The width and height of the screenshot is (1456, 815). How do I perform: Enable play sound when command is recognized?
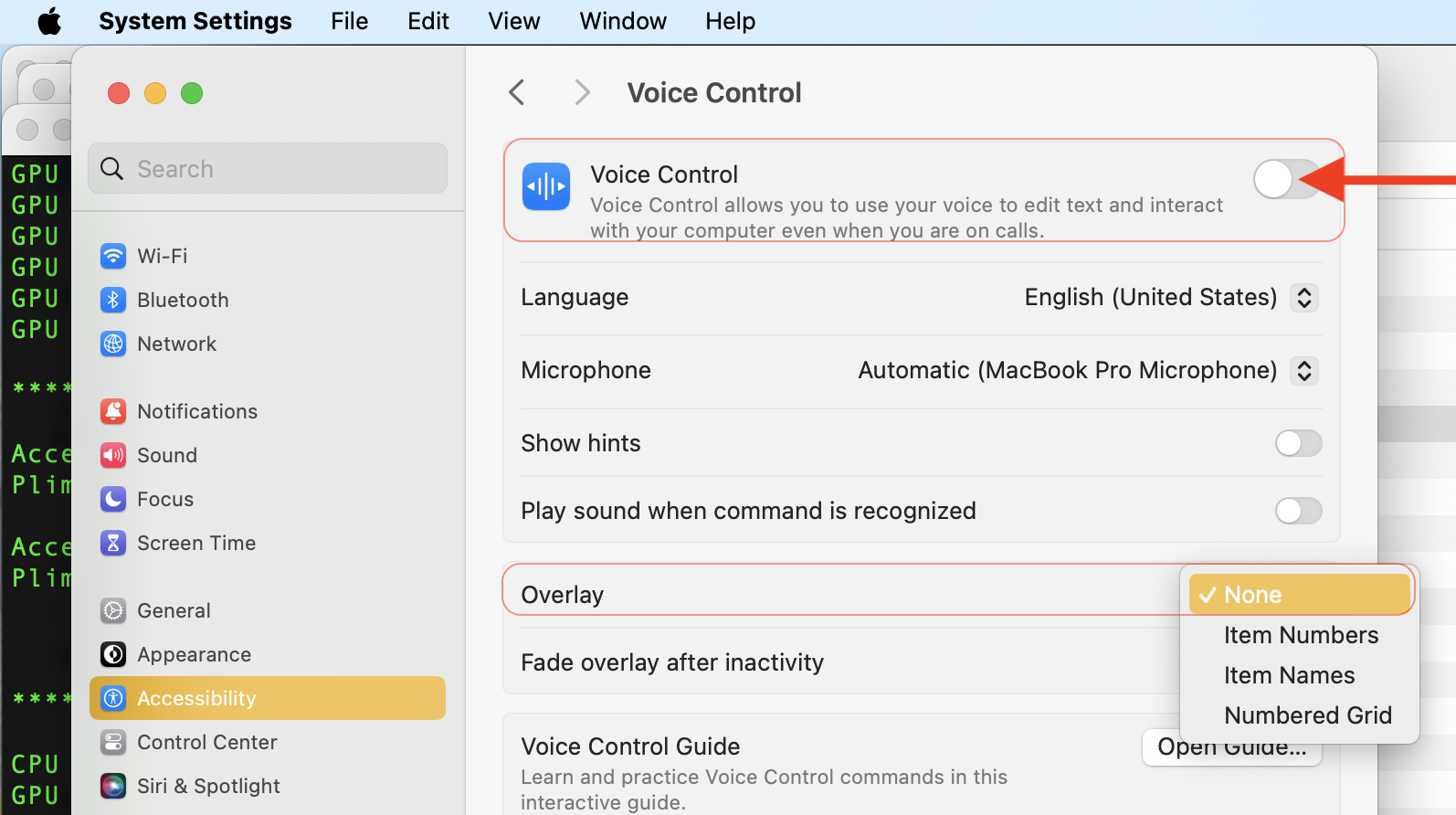click(1298, 511)
